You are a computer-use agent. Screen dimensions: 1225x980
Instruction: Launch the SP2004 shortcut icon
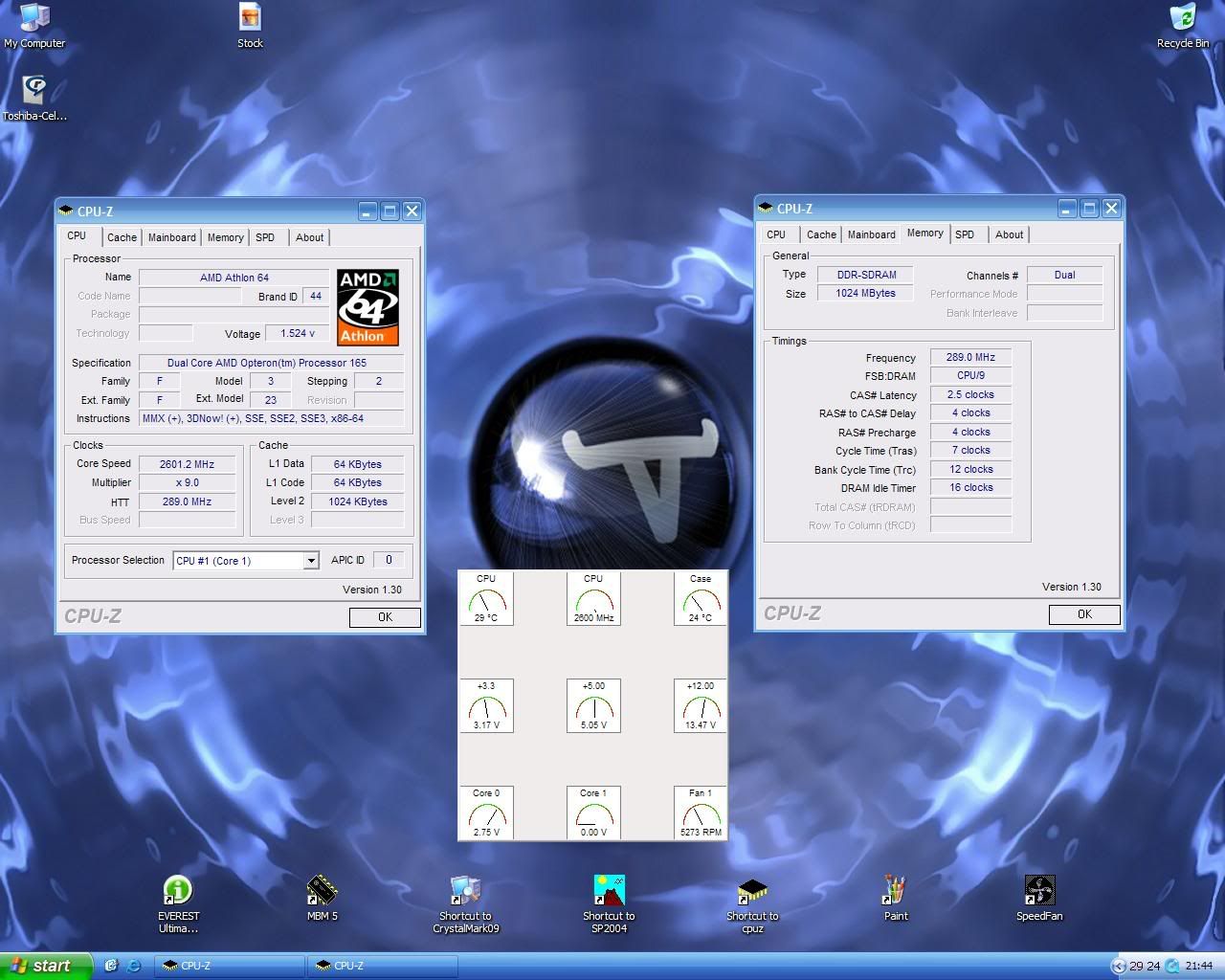(609, 892)
